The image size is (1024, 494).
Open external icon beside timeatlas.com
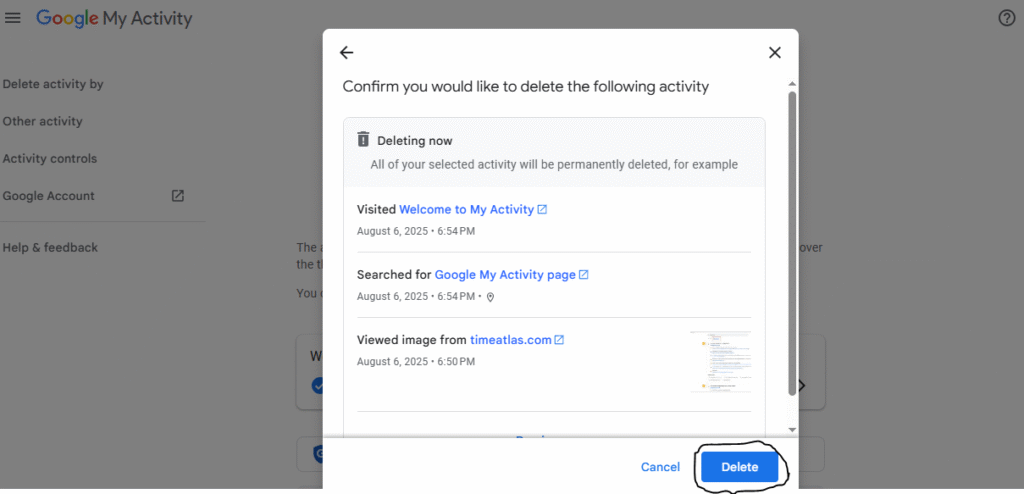point(559,340)
